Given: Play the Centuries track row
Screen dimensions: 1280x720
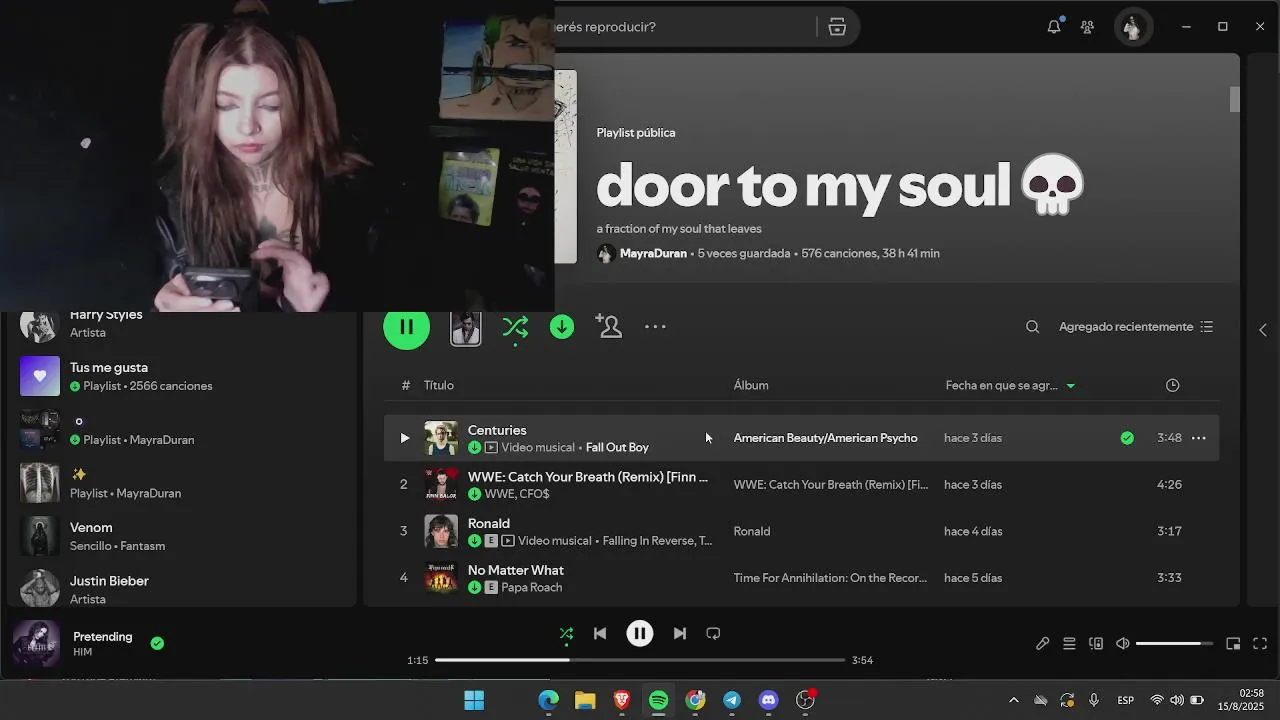Looking at the screenshot, I should tap(404, 438).
